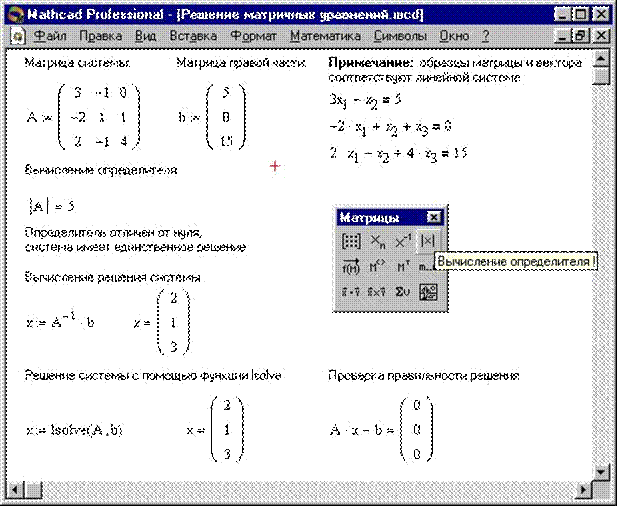
Task: Insert a matrix using the Matrix icon
Action: coord(351,241)
